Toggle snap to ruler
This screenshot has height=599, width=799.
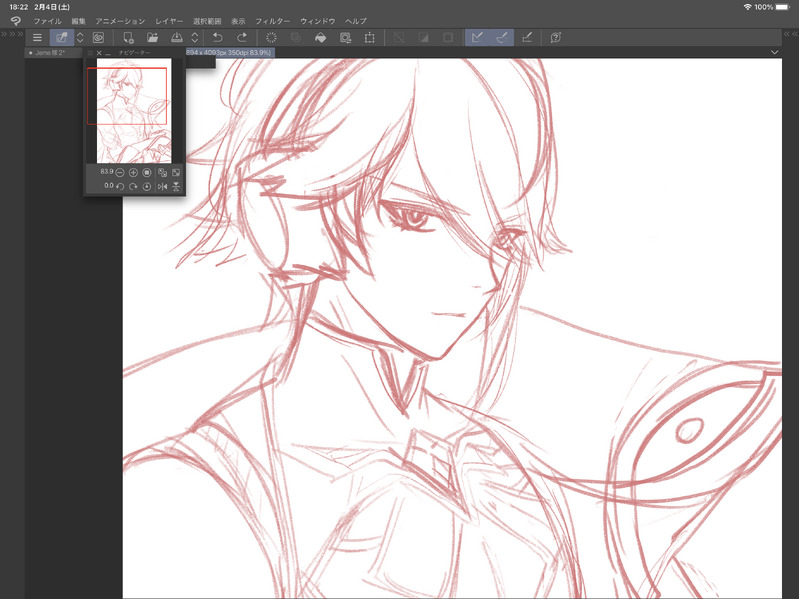(x=477, y=37)
